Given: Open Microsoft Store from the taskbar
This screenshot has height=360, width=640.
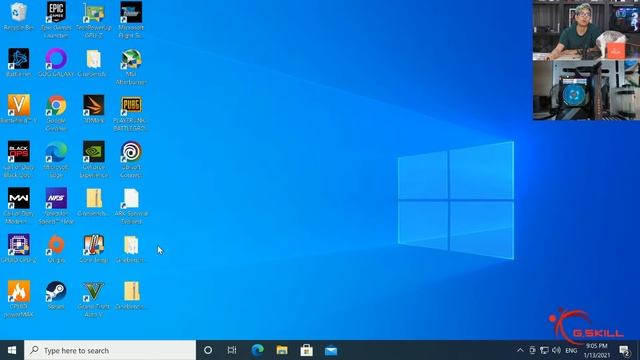Looking at the screenshot, I should click(307, 350).
